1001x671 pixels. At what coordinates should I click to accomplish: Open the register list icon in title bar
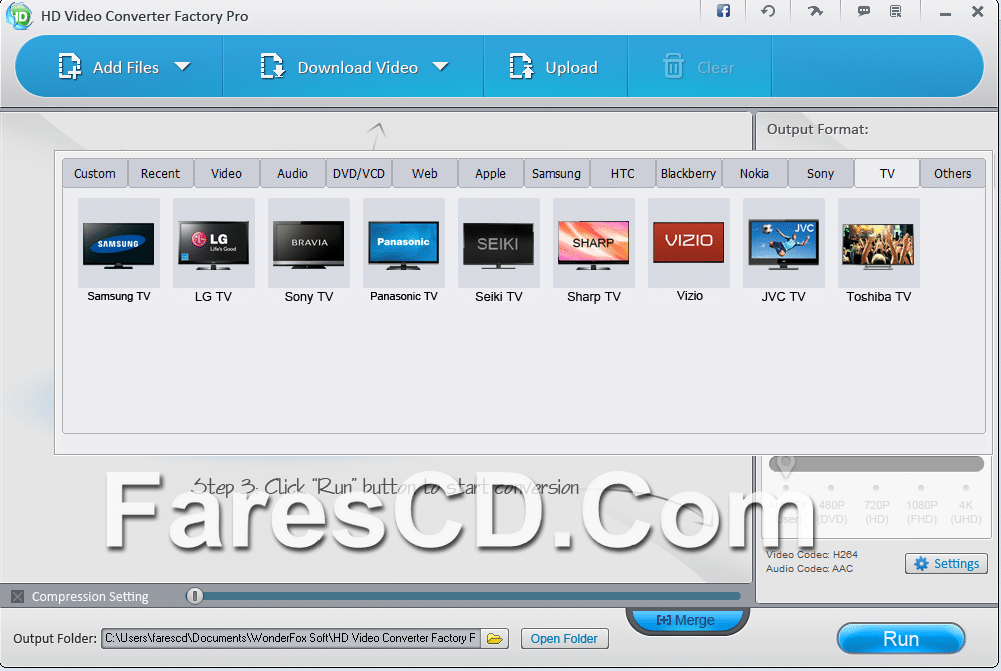click(896, 11)
